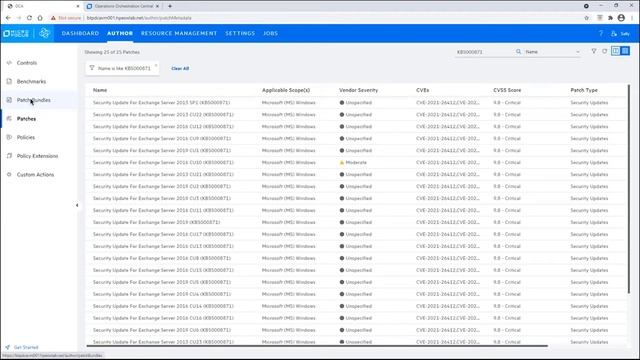The height and width of the screenshot is (360, 640).
Task: Open the RESOURCE MANAGEMENT menu
Action: coord(179,33)
